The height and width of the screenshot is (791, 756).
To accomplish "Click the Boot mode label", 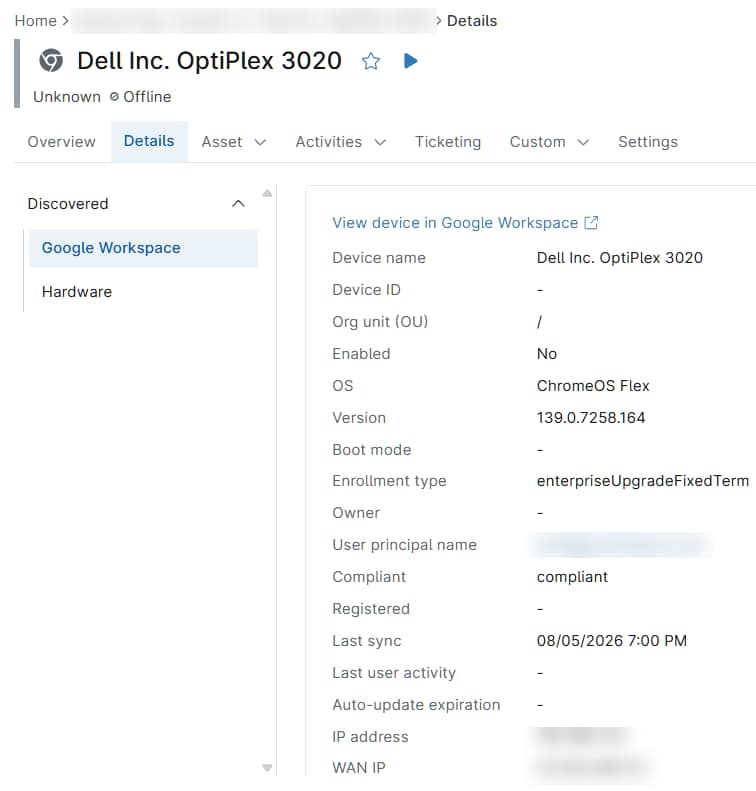I will (372, 449).
